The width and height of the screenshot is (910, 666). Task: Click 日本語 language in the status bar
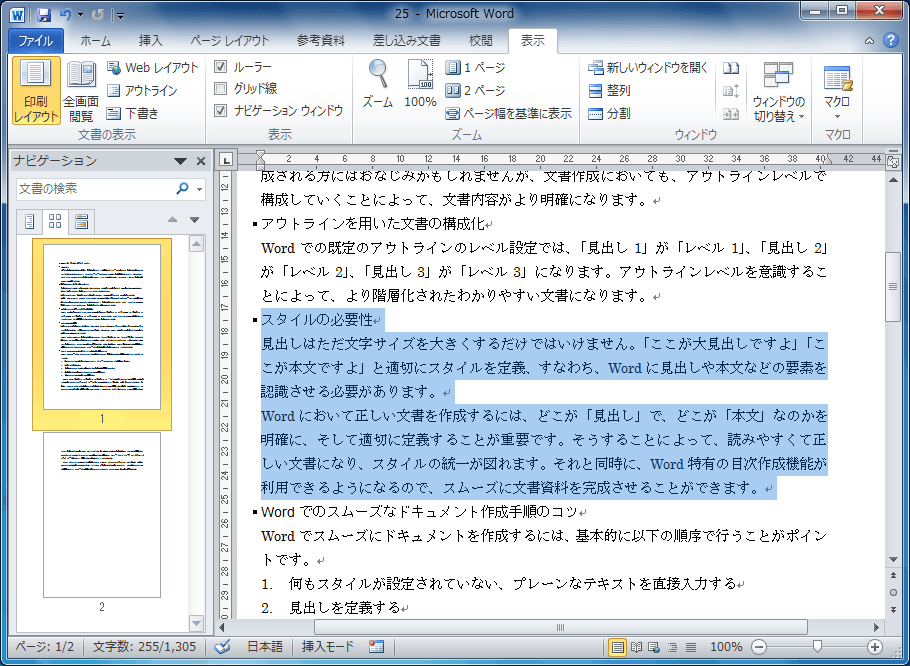[265, 646]
